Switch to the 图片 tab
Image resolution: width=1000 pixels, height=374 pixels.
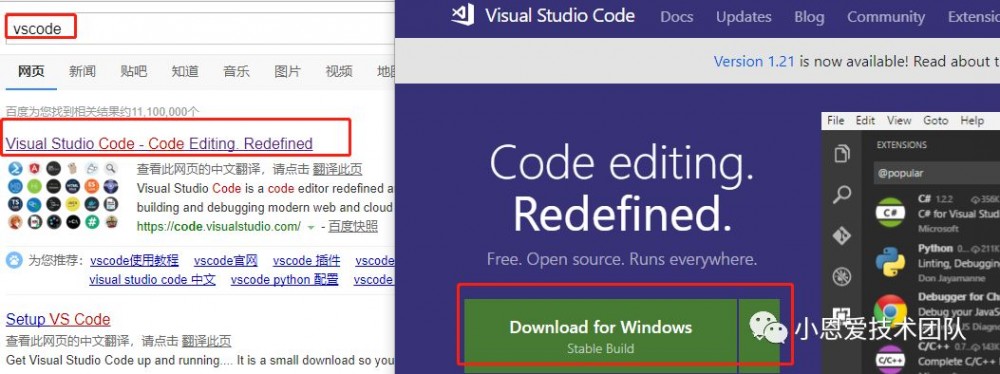287,71
